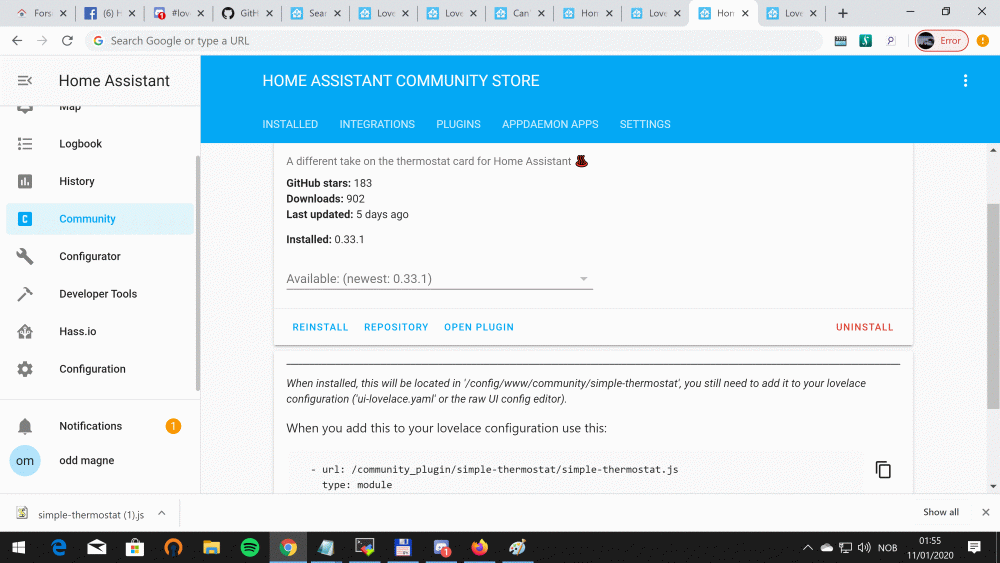1000x563 pixels.
Task: Open the green S extension icon
Action: click(x=865, y=41)
